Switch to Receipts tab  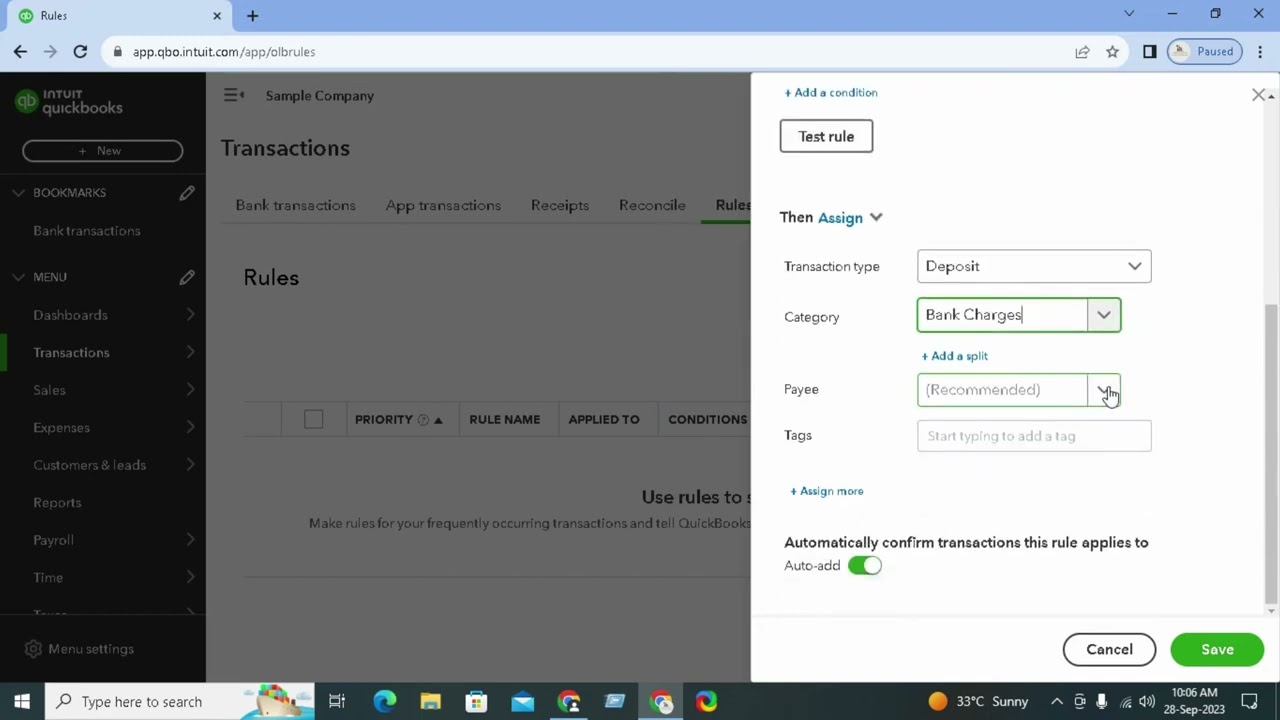(559, 205)
